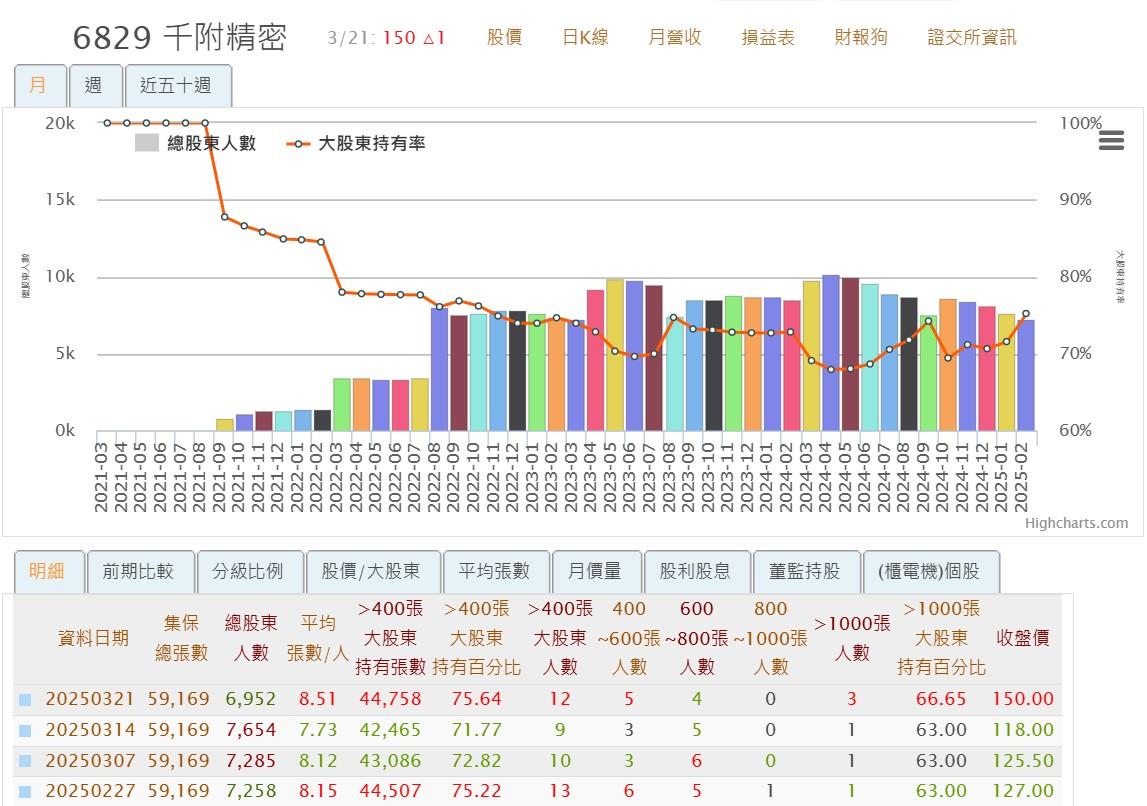Screen dimensions: 1147x806
Task: Open the 月價量 tab
Action: pos(596,571)
